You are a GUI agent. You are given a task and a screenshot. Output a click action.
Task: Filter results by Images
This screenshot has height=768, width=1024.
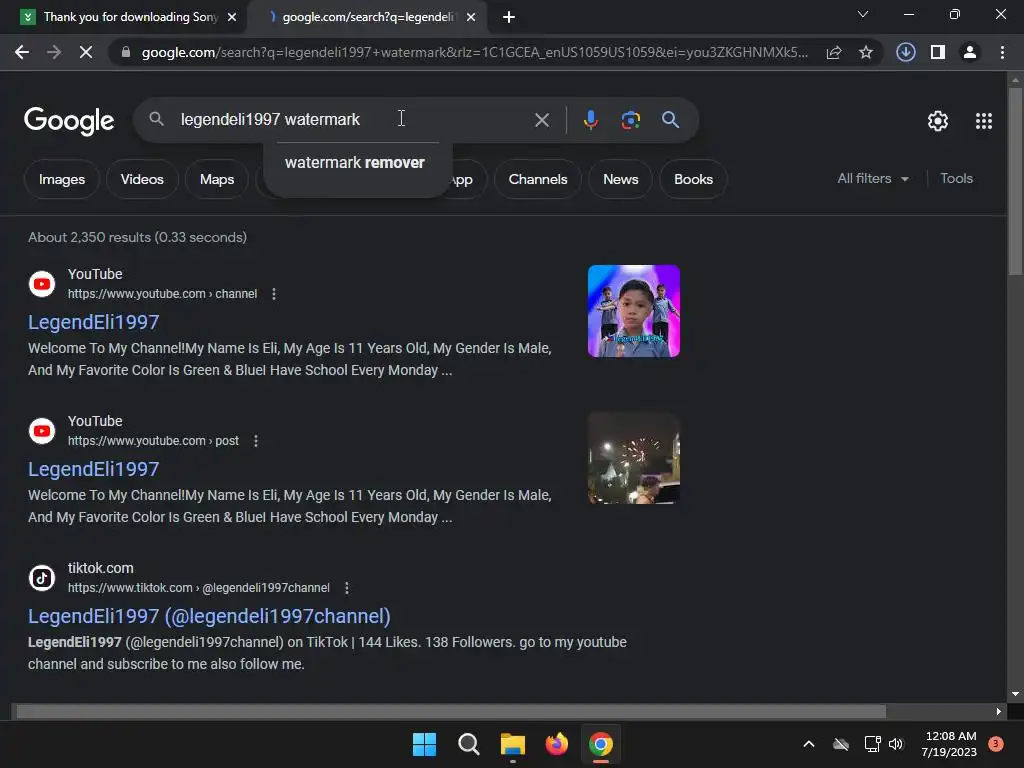(61, 179)
